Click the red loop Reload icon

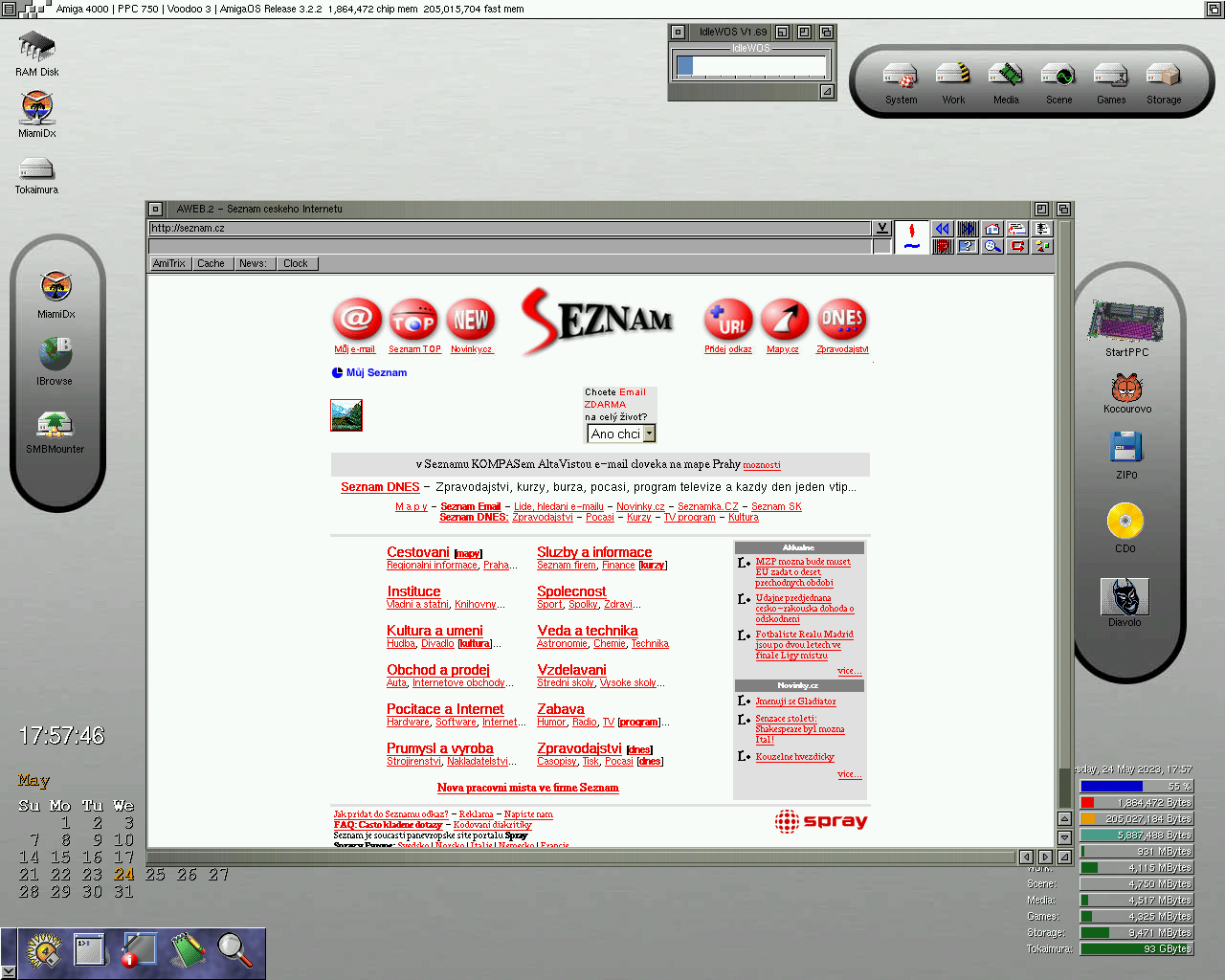coord(1017,246)
